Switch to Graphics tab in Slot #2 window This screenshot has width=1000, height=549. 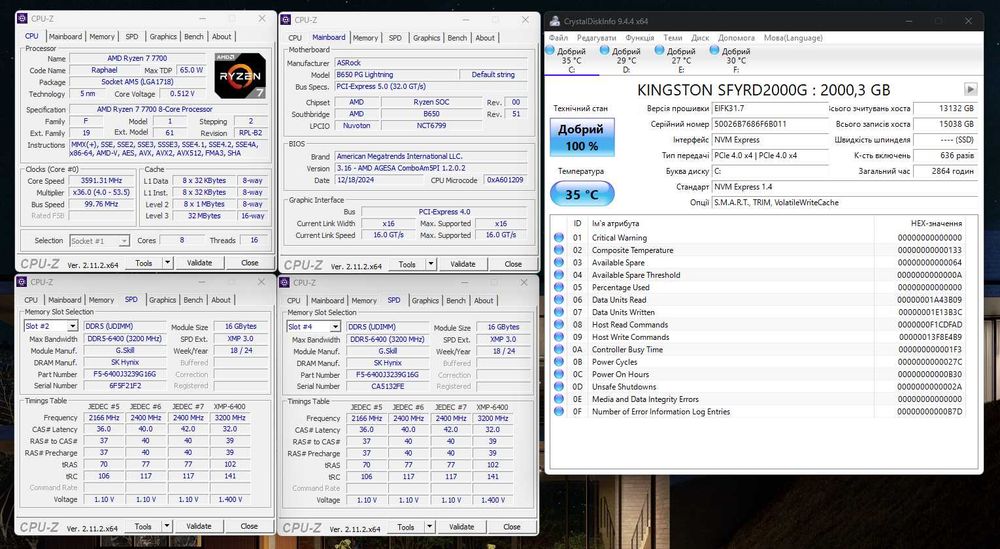tap(163, 300)
